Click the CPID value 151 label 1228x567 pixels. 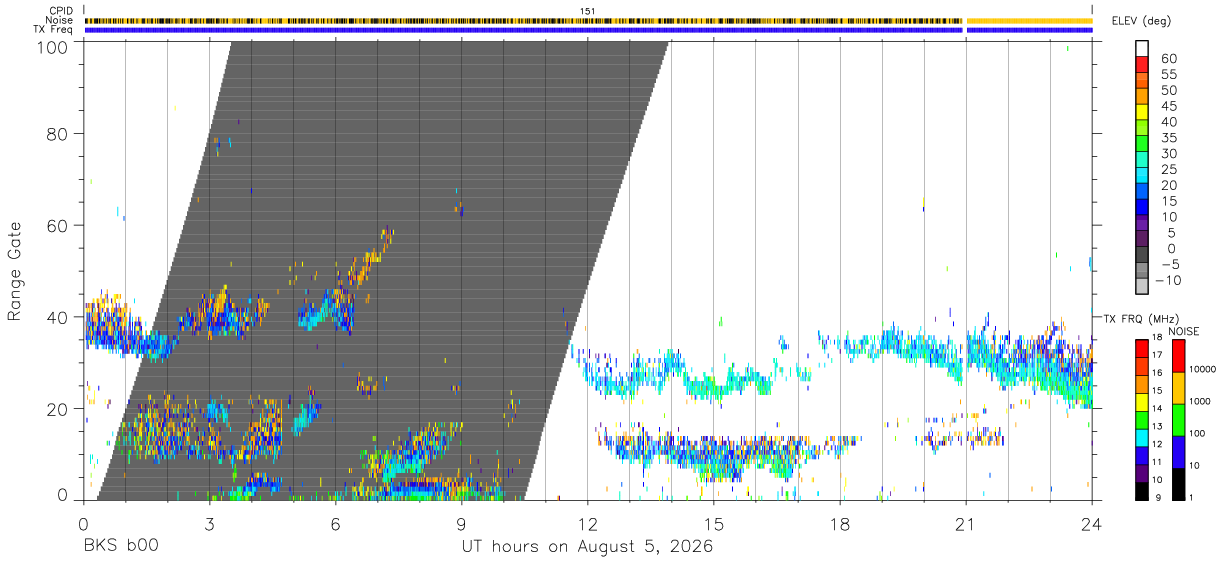pos(588,11)
